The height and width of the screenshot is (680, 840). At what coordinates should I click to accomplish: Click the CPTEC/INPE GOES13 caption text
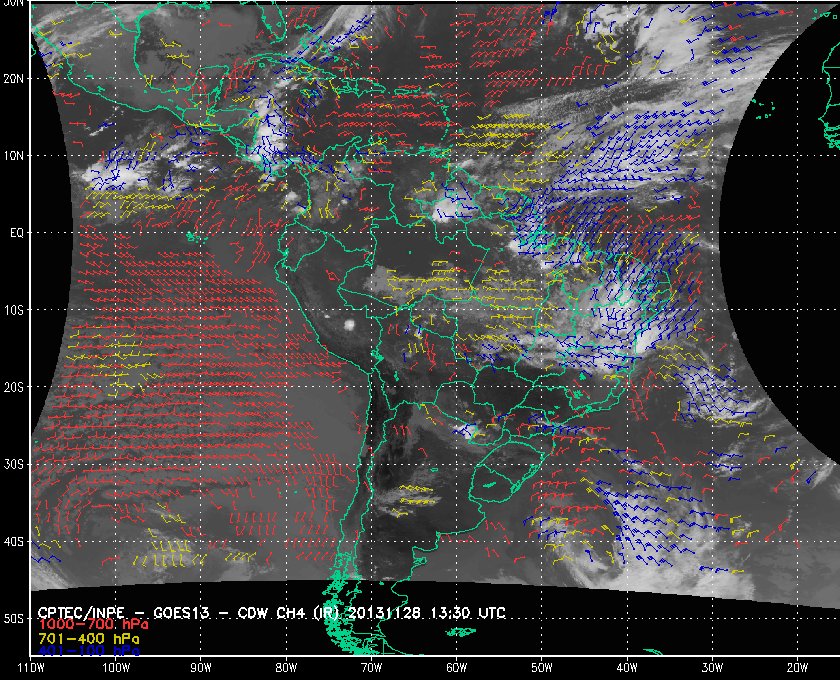coord(123,613)
